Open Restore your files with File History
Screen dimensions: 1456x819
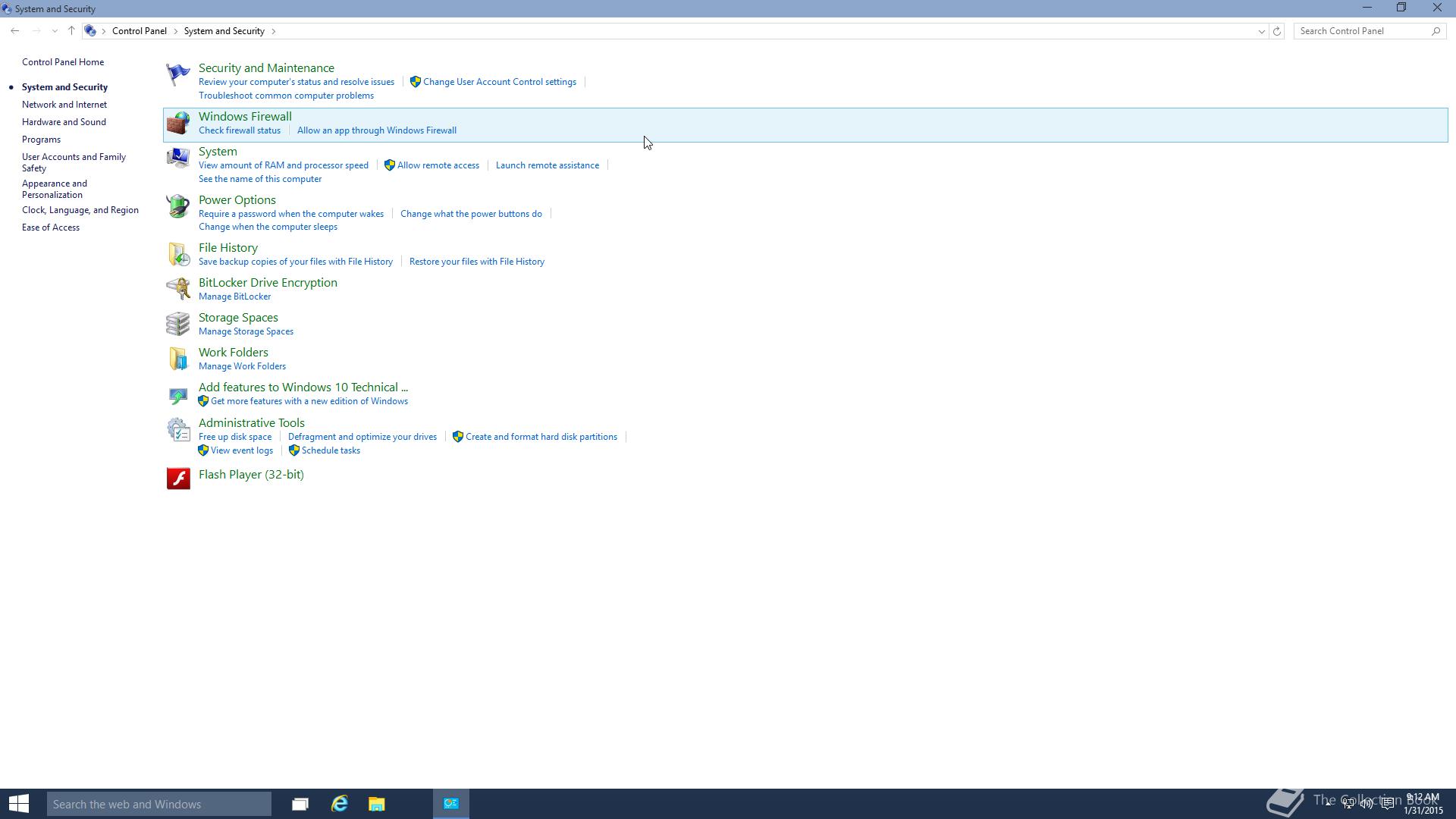click(x=477, y=262)
